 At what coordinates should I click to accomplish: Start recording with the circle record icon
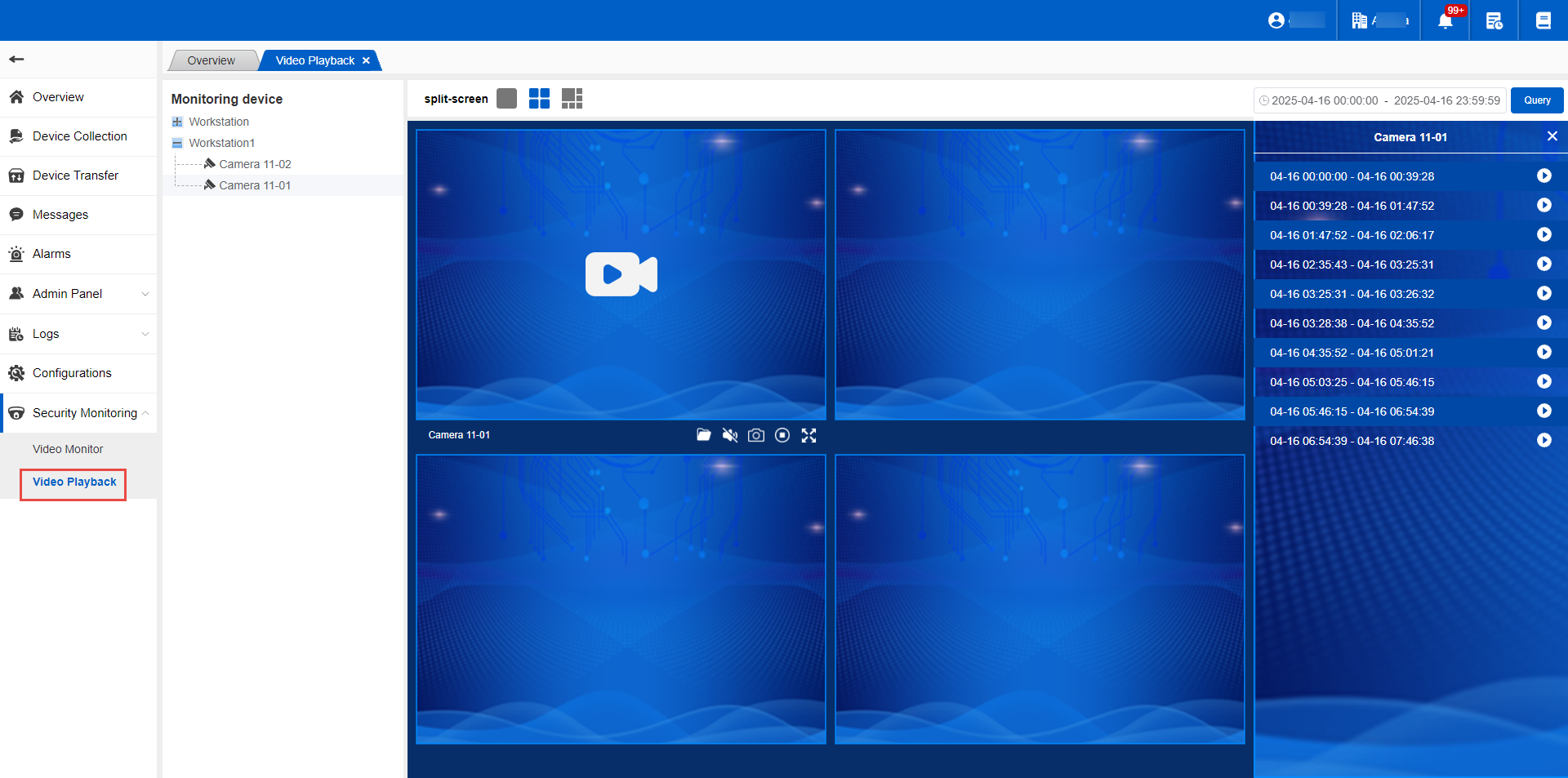coord(782,435)
